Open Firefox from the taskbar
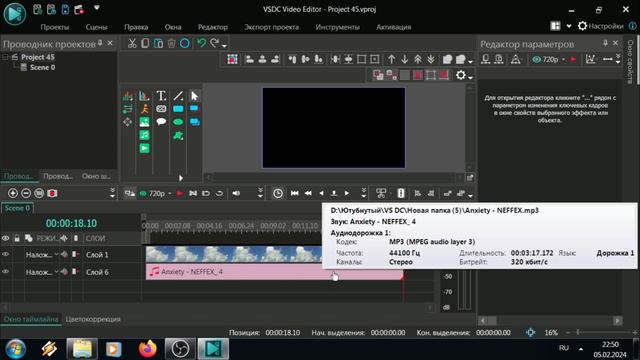The image size is (640, 360). [147, 349]
